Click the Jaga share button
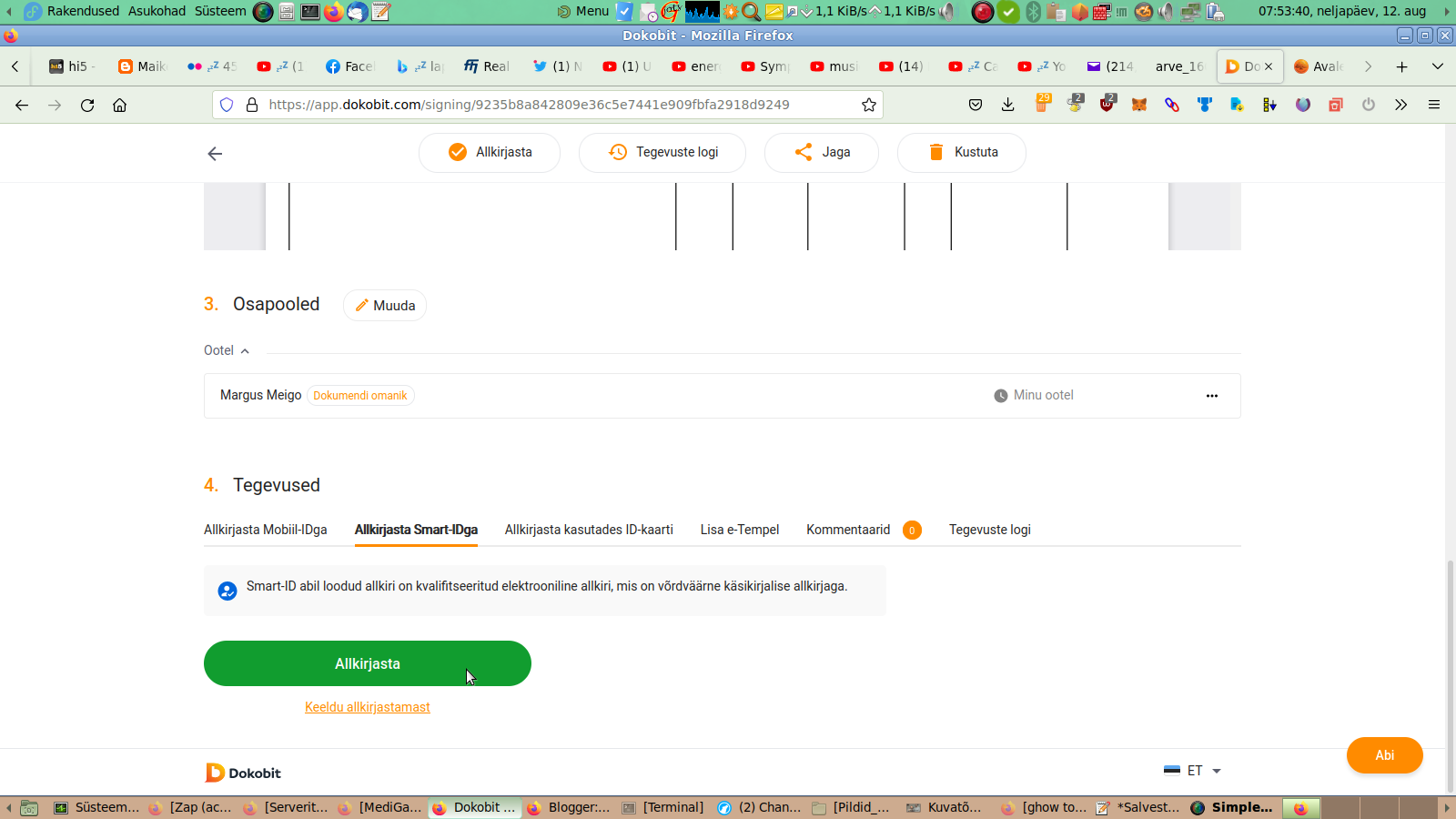This screenshot has width=1456, height=819. coord(822,152)
